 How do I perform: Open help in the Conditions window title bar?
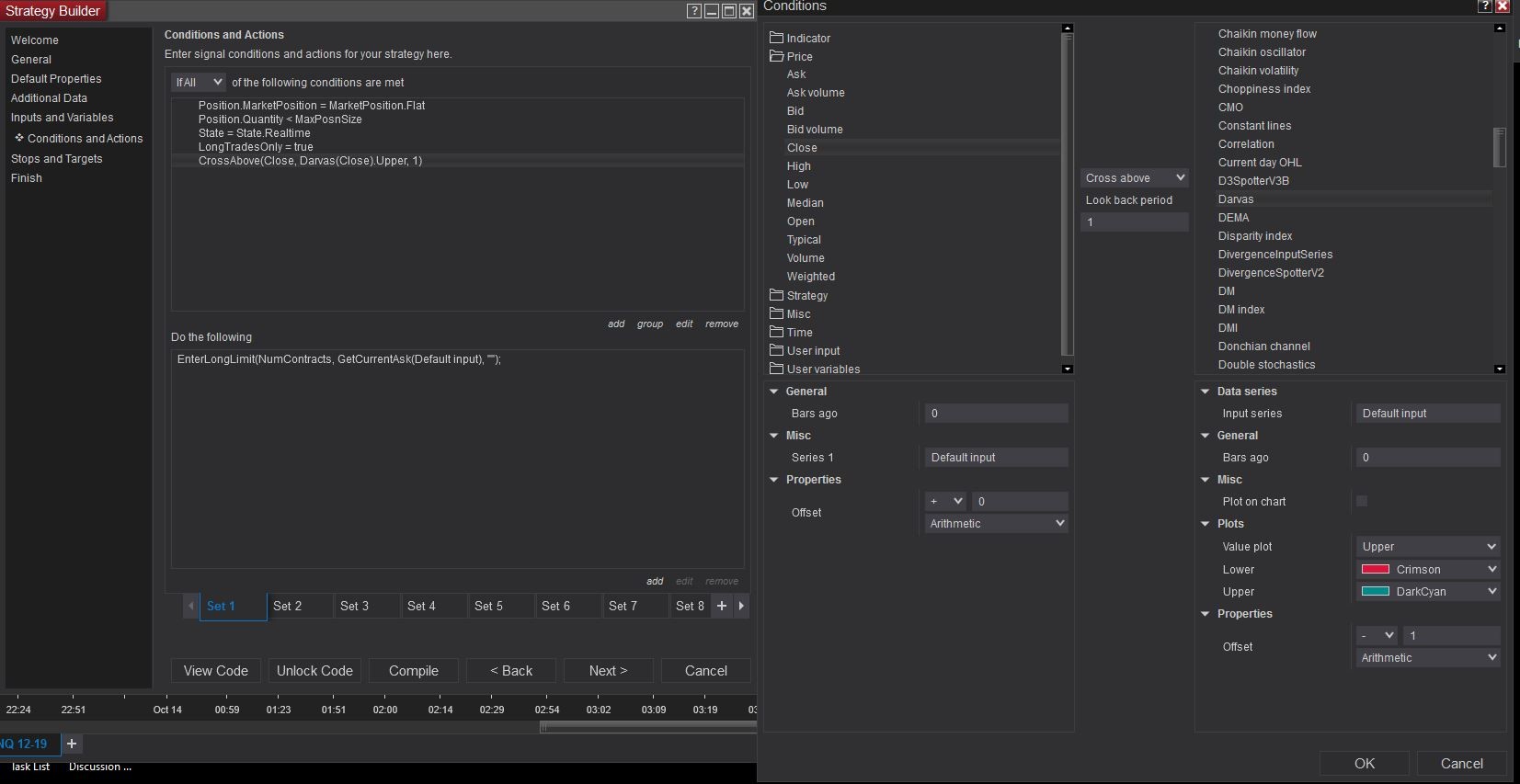[1485, 6]
